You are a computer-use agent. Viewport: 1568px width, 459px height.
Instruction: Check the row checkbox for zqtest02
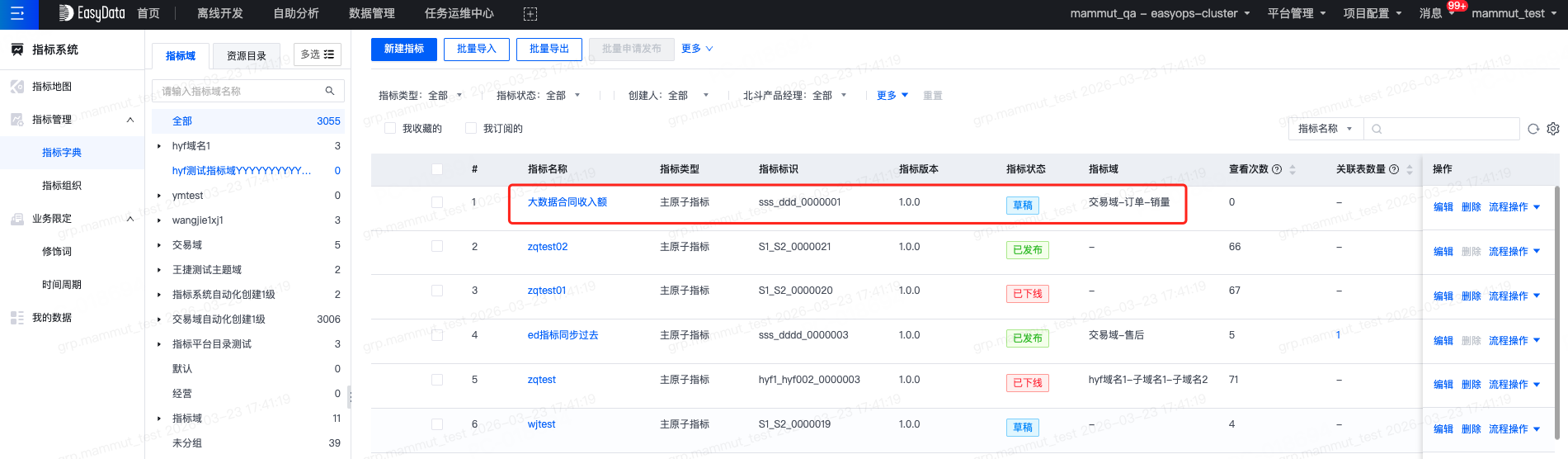437,246
